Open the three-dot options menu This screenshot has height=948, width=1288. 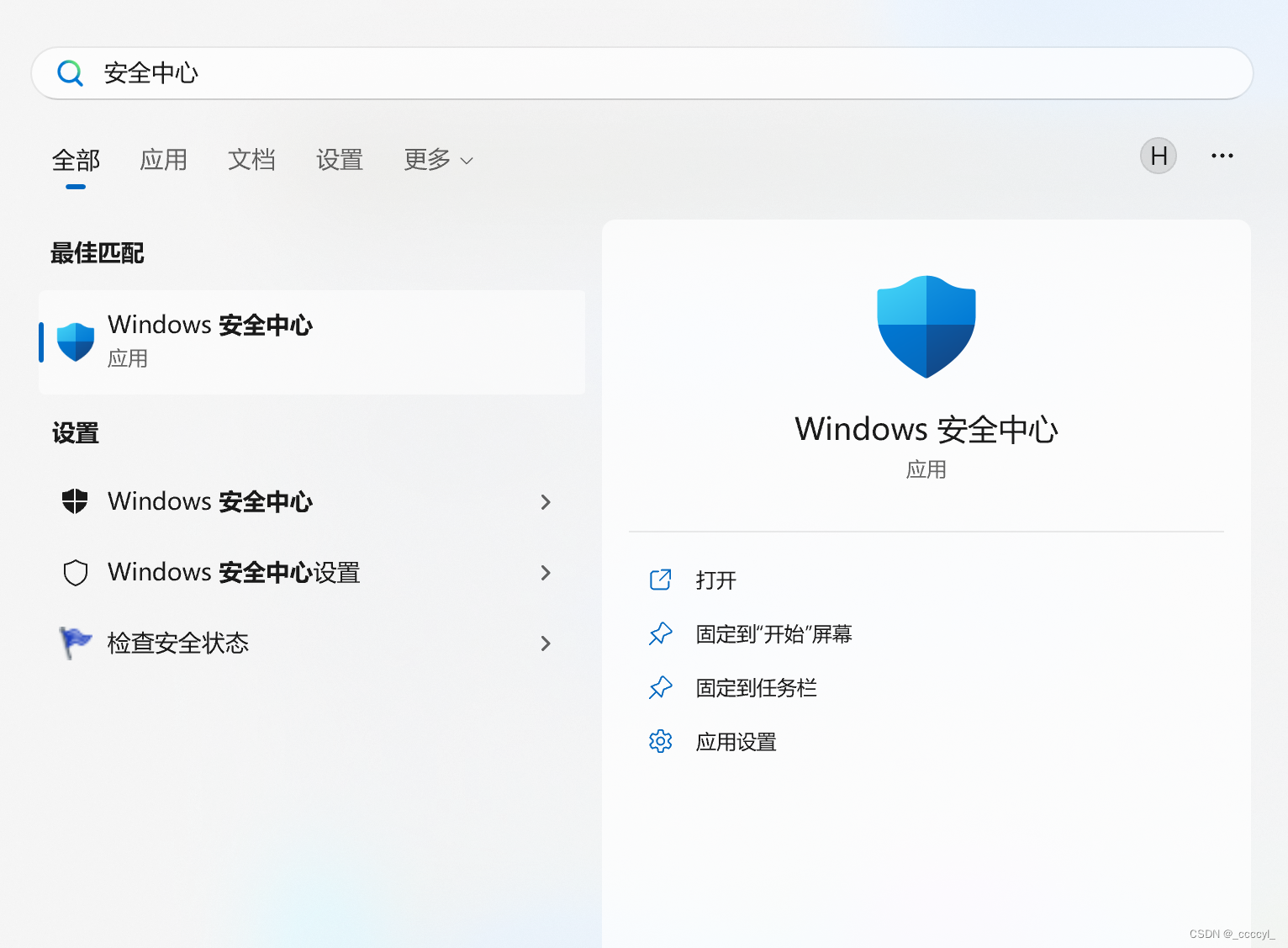click(x=1222, y=156)
